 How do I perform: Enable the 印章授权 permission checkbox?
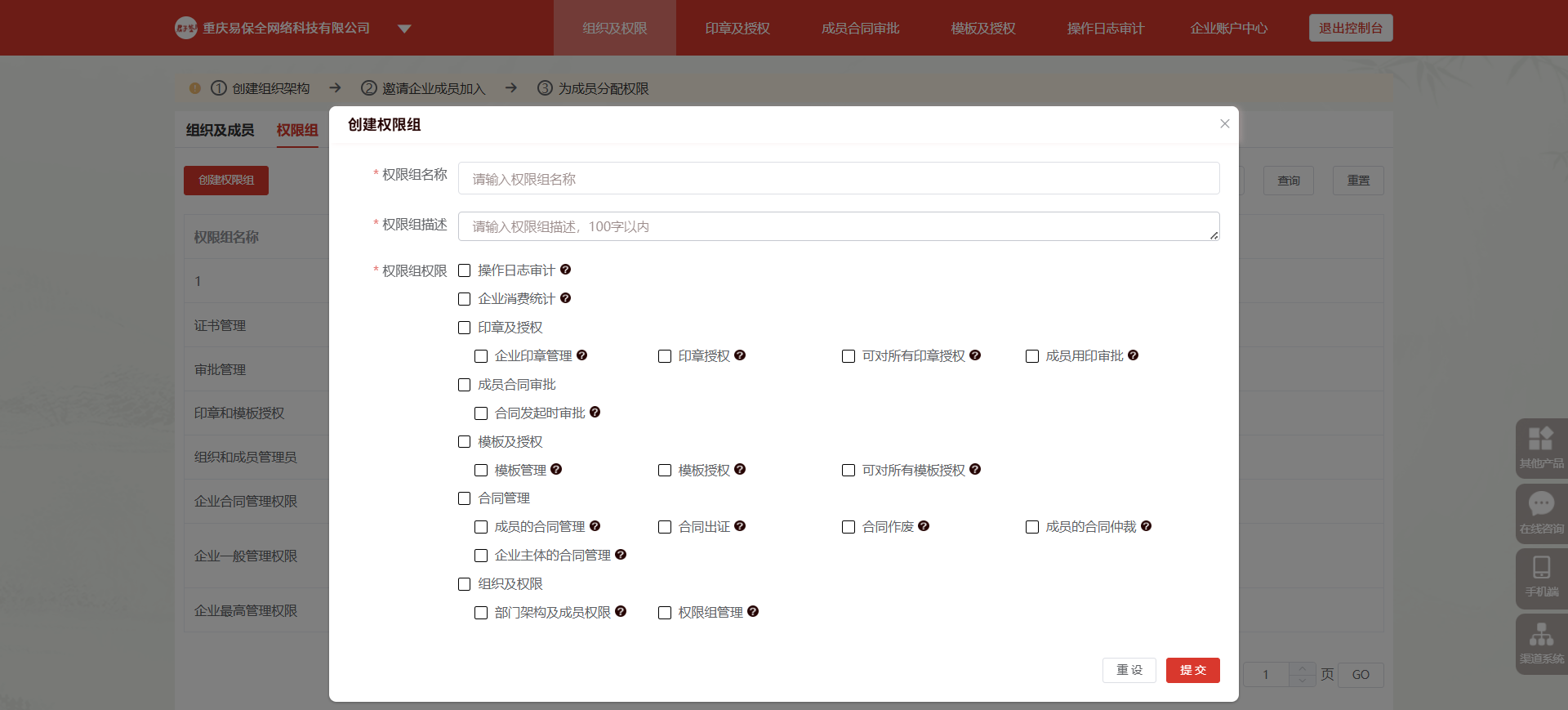665,356
